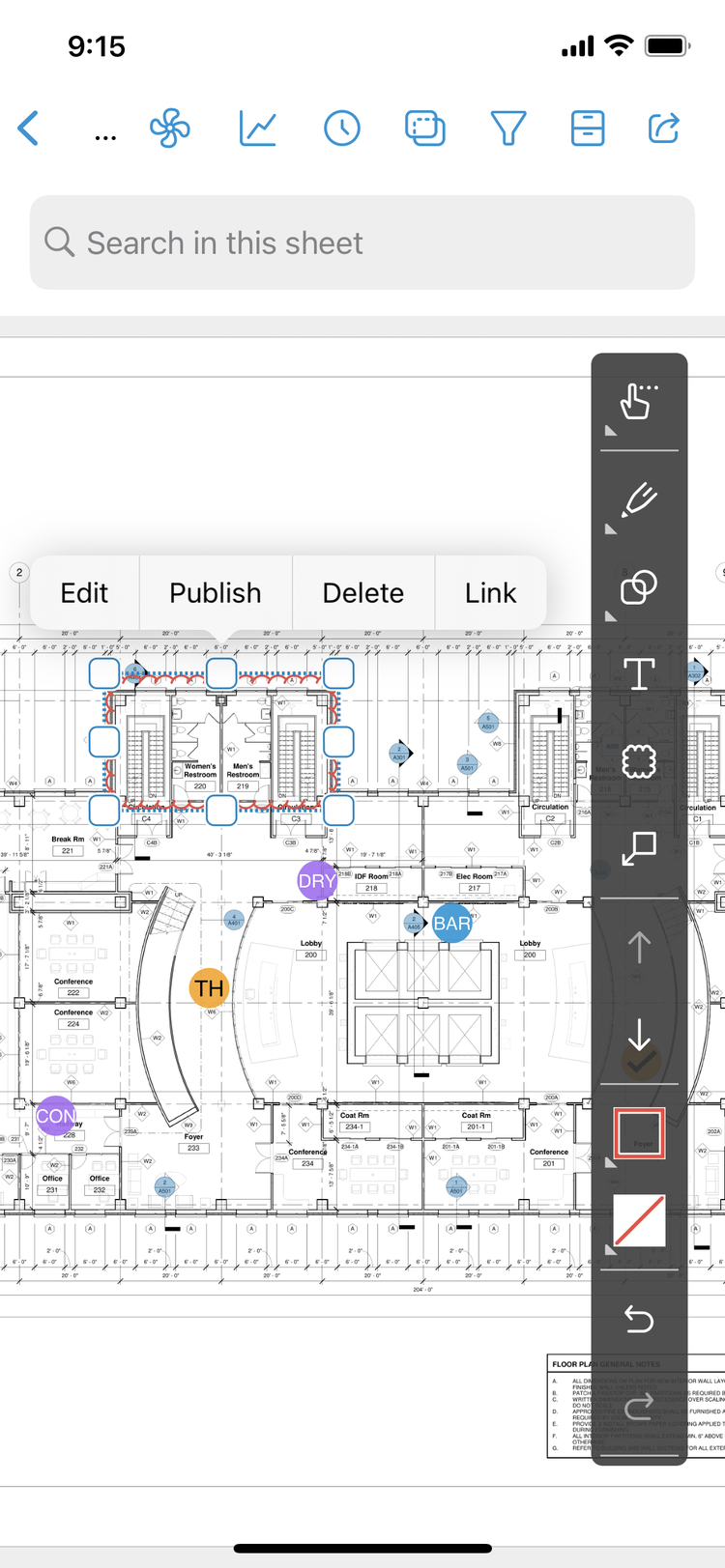Open the clock history icon

click(342, 128)
